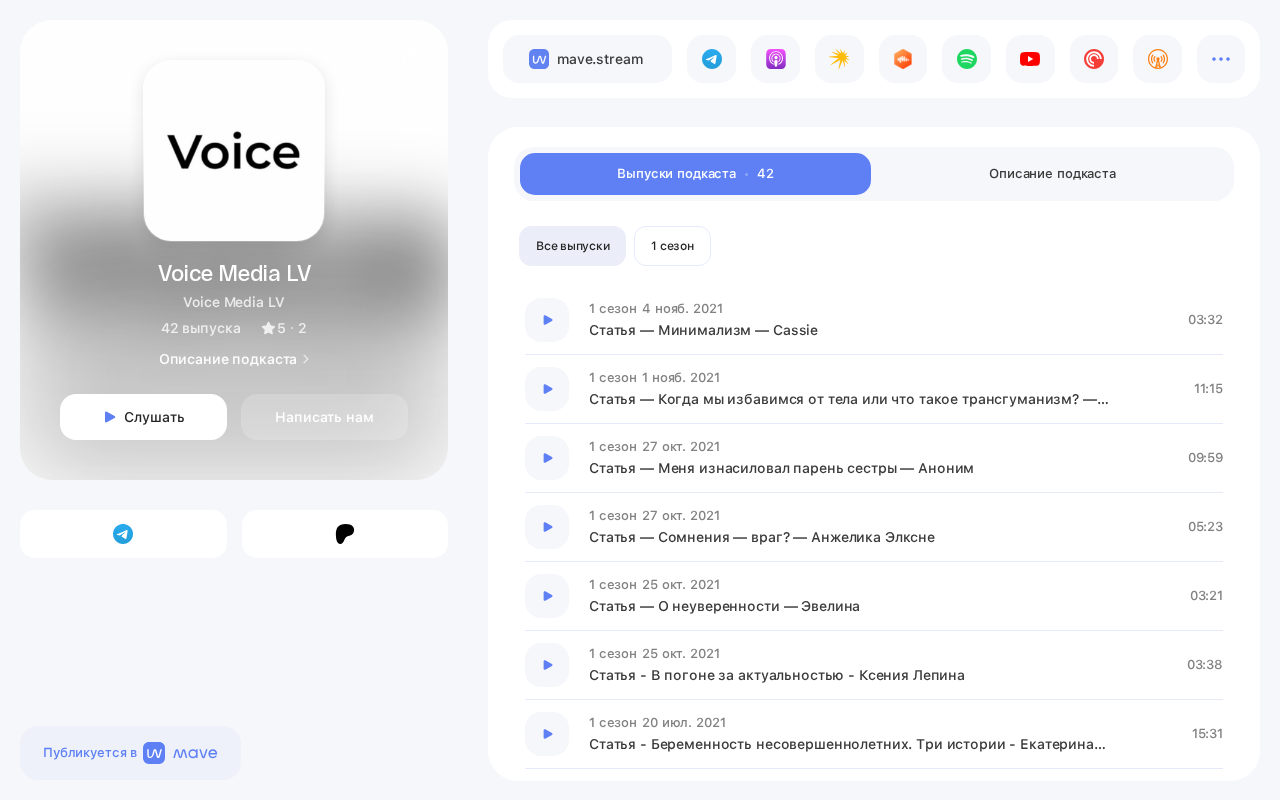
Task: Open the orange Castbox platform icon
Action: click(x=903, y=59)
